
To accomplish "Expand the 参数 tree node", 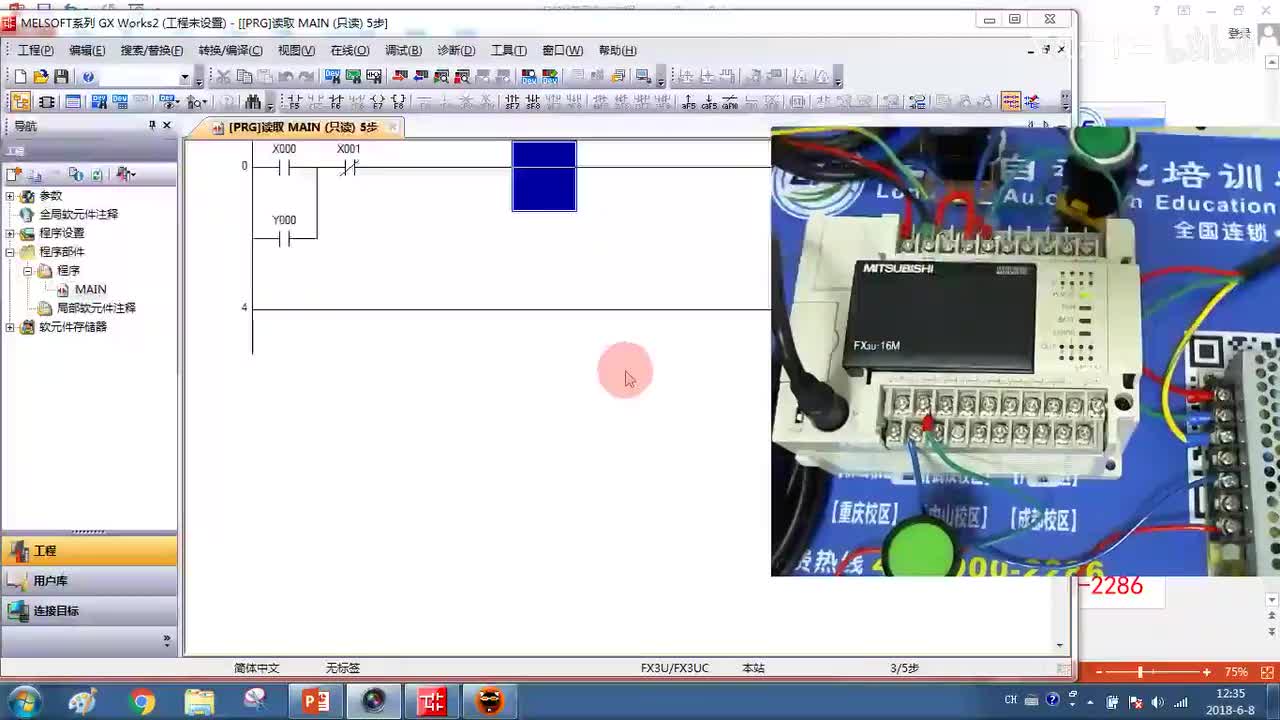I will pyautogui.click(x=10, y=196).
